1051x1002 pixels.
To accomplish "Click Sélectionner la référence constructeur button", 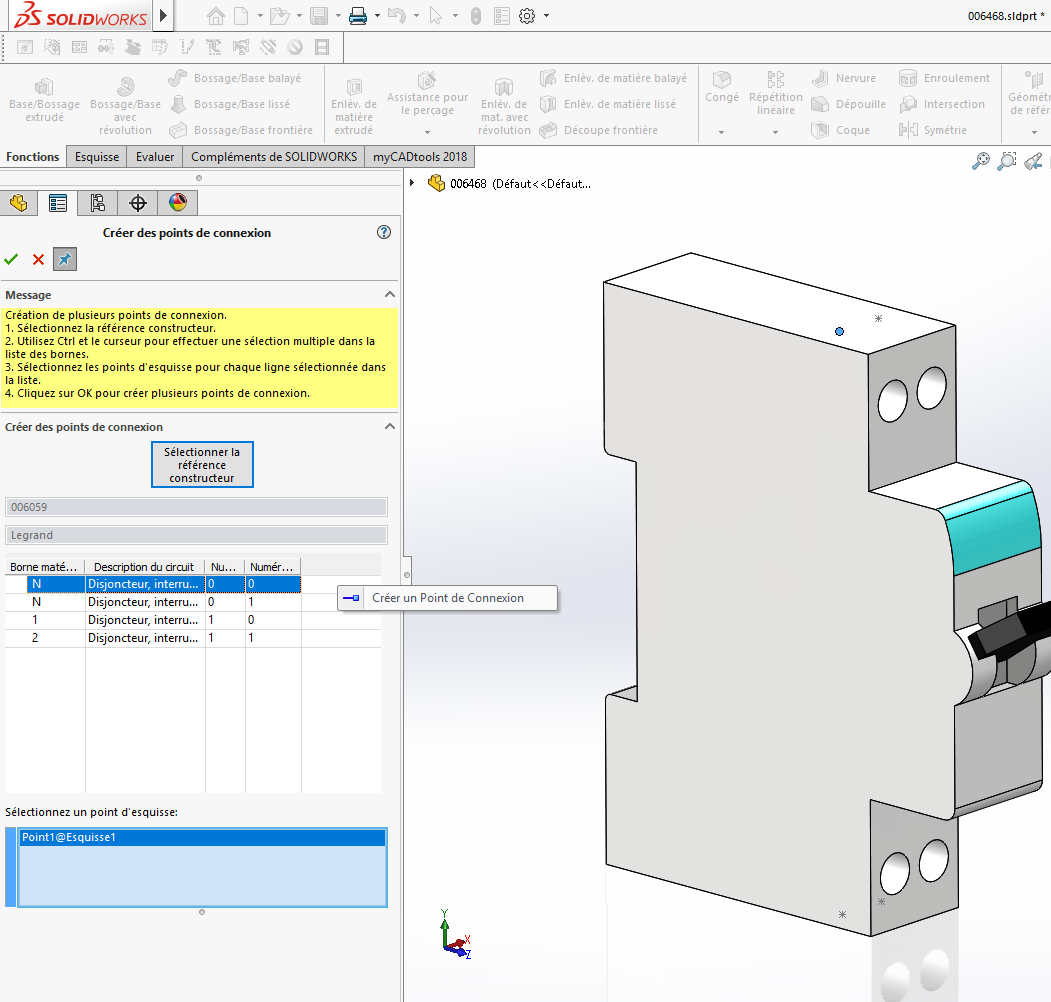I will pyautogui.click(x=202, y=464).
